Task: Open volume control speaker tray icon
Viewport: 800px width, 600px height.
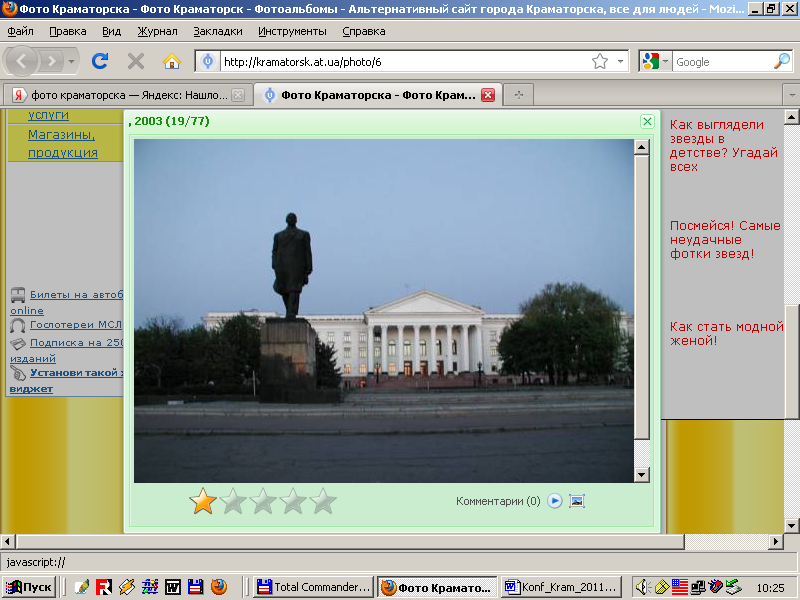Action: pyautogui.click(x=642, y=587)
